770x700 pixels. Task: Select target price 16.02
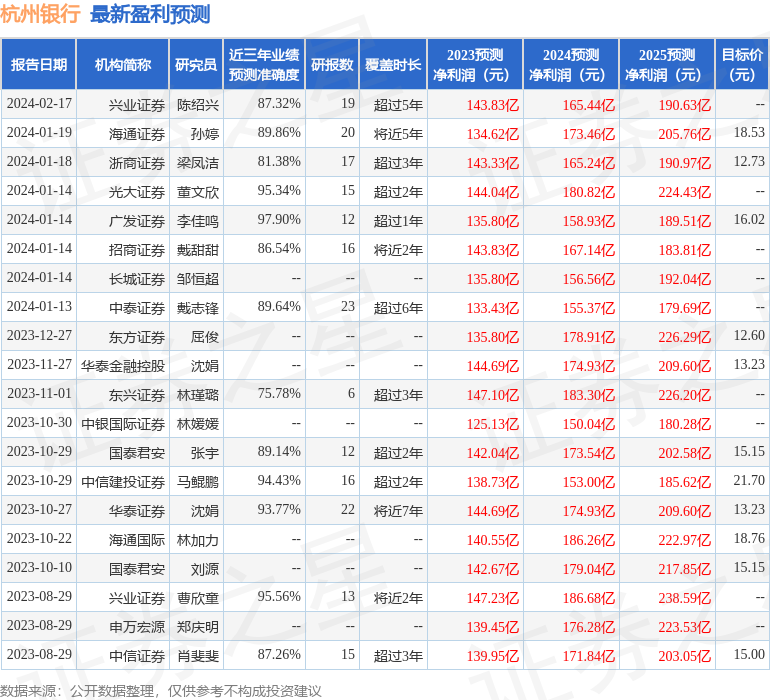749,219
